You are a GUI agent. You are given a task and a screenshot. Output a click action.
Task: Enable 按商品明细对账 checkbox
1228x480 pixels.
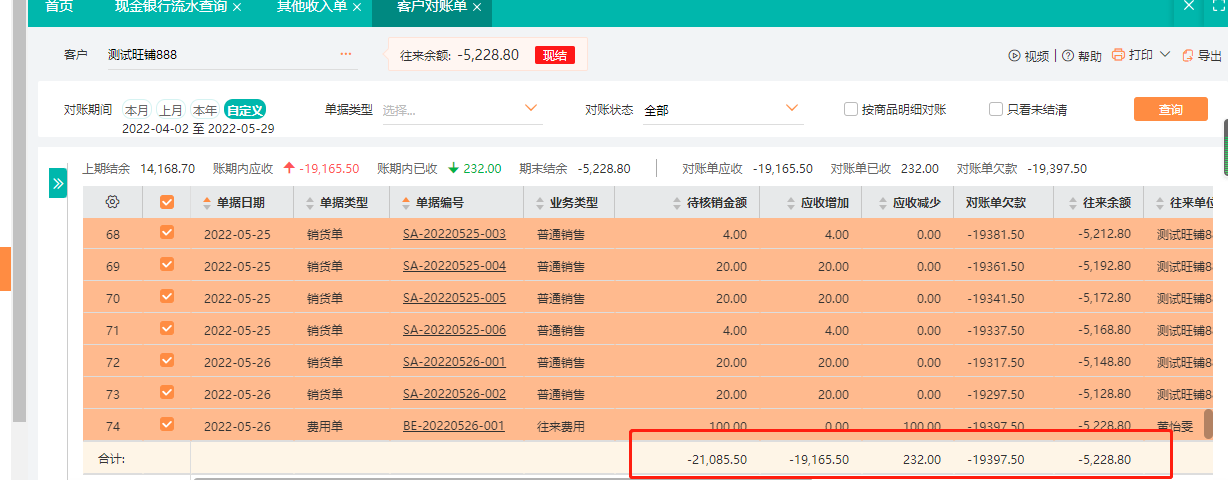(x=851, y=109)
